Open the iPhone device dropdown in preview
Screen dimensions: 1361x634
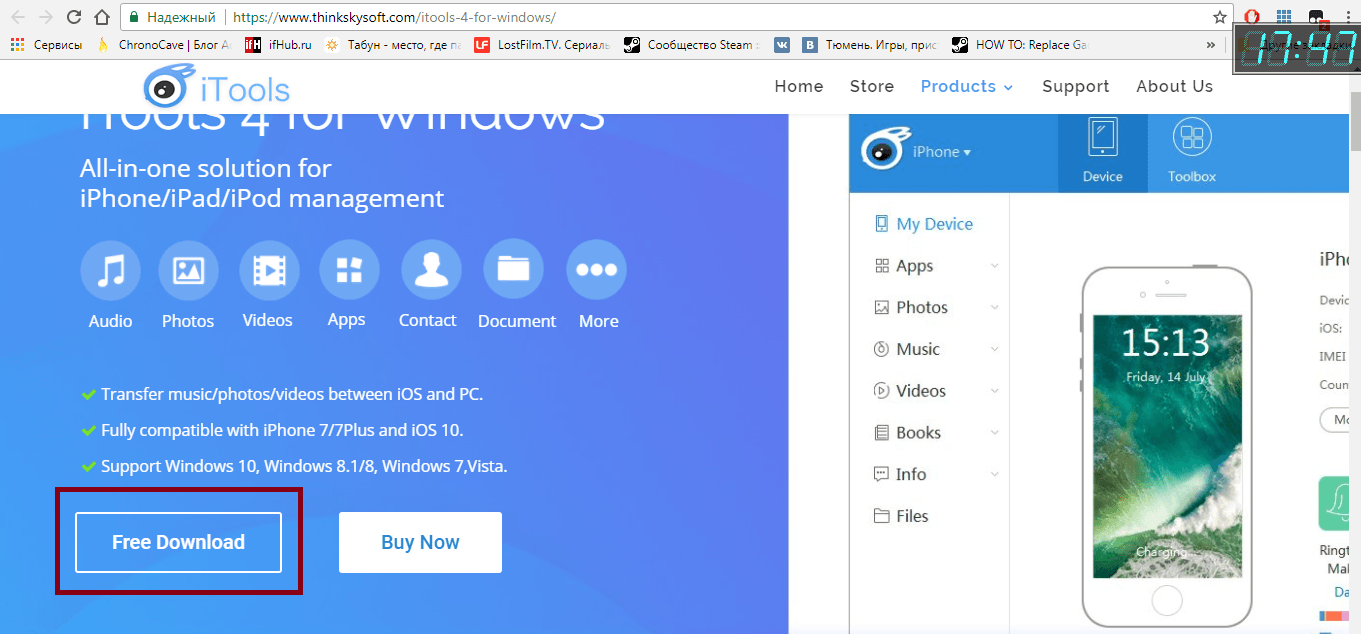click(943, 152)
